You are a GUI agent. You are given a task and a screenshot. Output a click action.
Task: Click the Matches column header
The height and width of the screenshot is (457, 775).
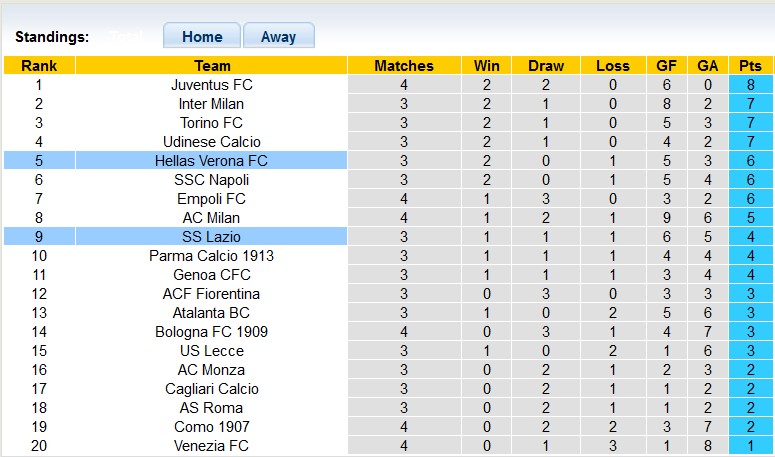[x=404, y=66]
